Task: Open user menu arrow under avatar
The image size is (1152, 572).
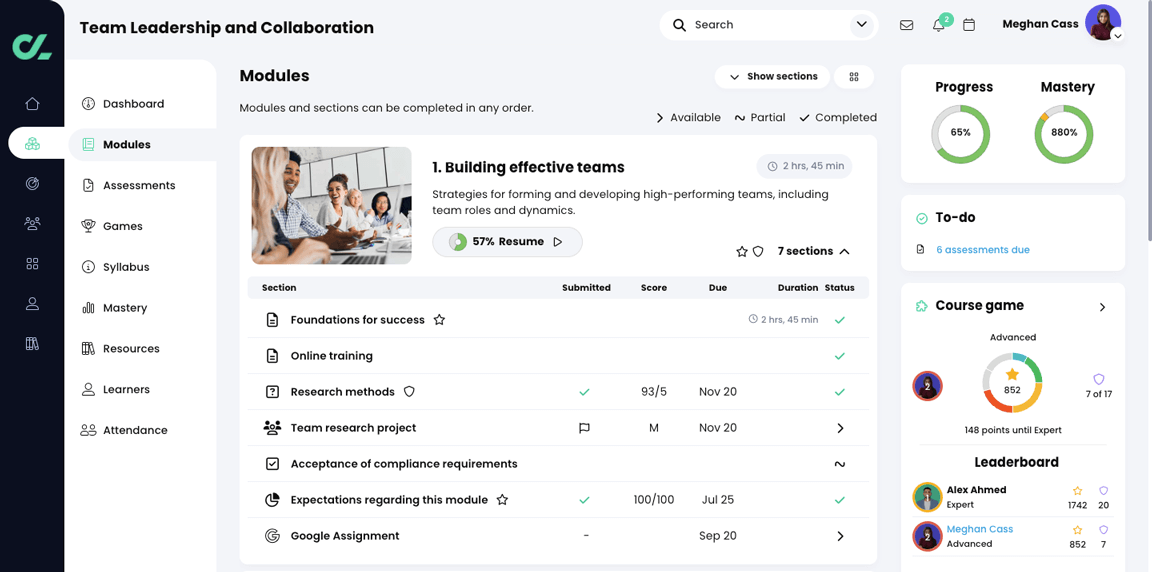Action: pyautogui.click(x=1117, y=35)
